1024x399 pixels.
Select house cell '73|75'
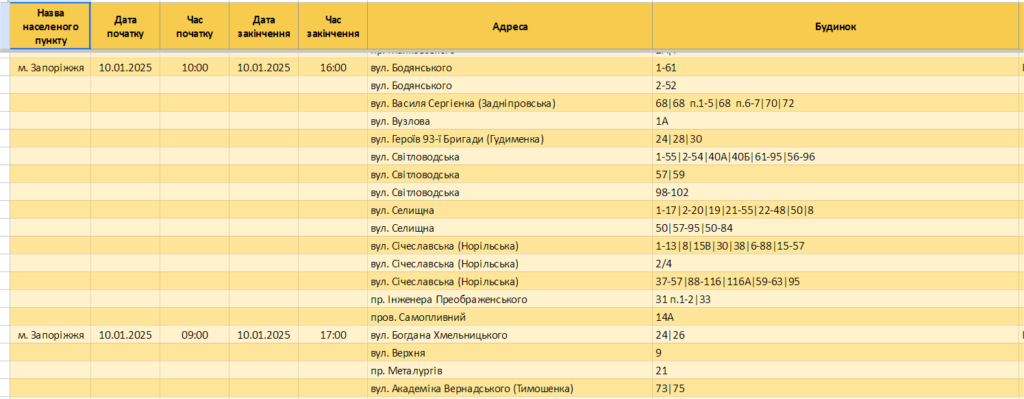(835, 389)
